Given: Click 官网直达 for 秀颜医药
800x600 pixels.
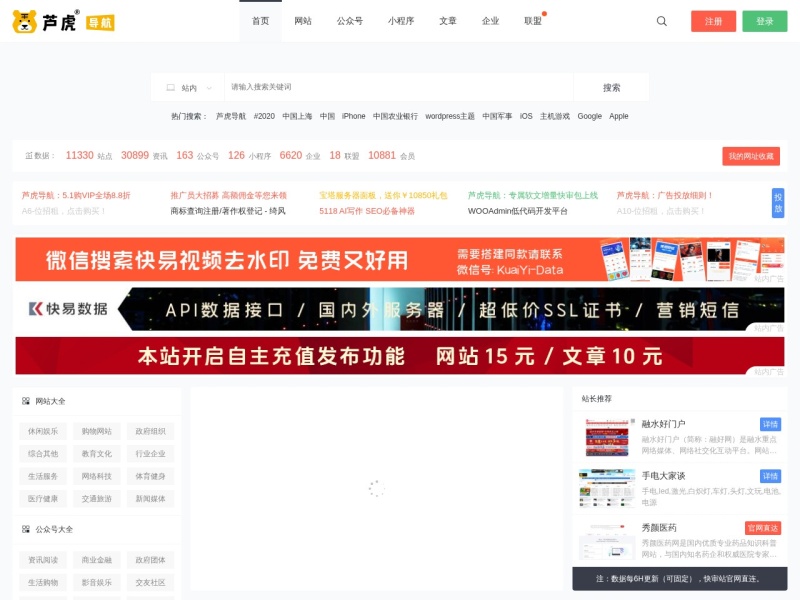Looking at the screenshot, I should click(x=763, y=528).
